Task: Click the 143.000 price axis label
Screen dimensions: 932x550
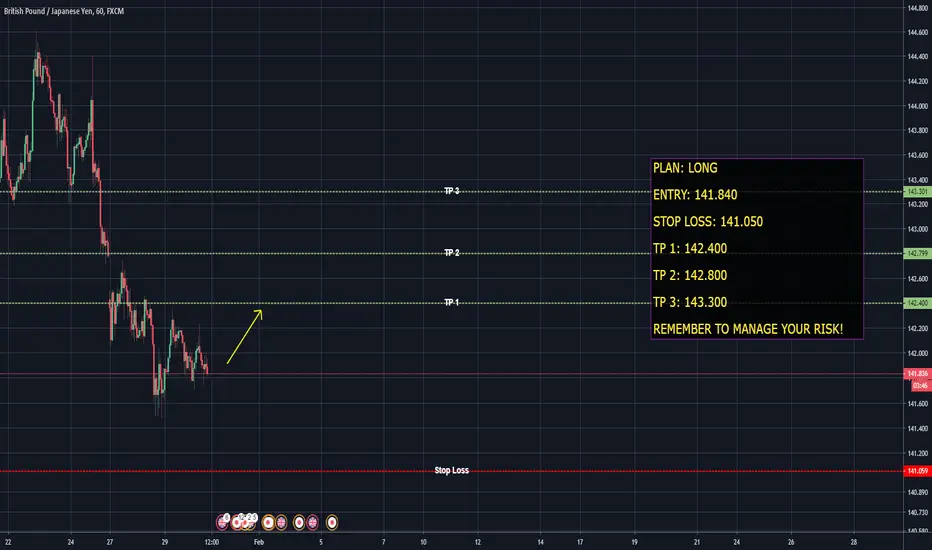Action: [x=918, y=229]
